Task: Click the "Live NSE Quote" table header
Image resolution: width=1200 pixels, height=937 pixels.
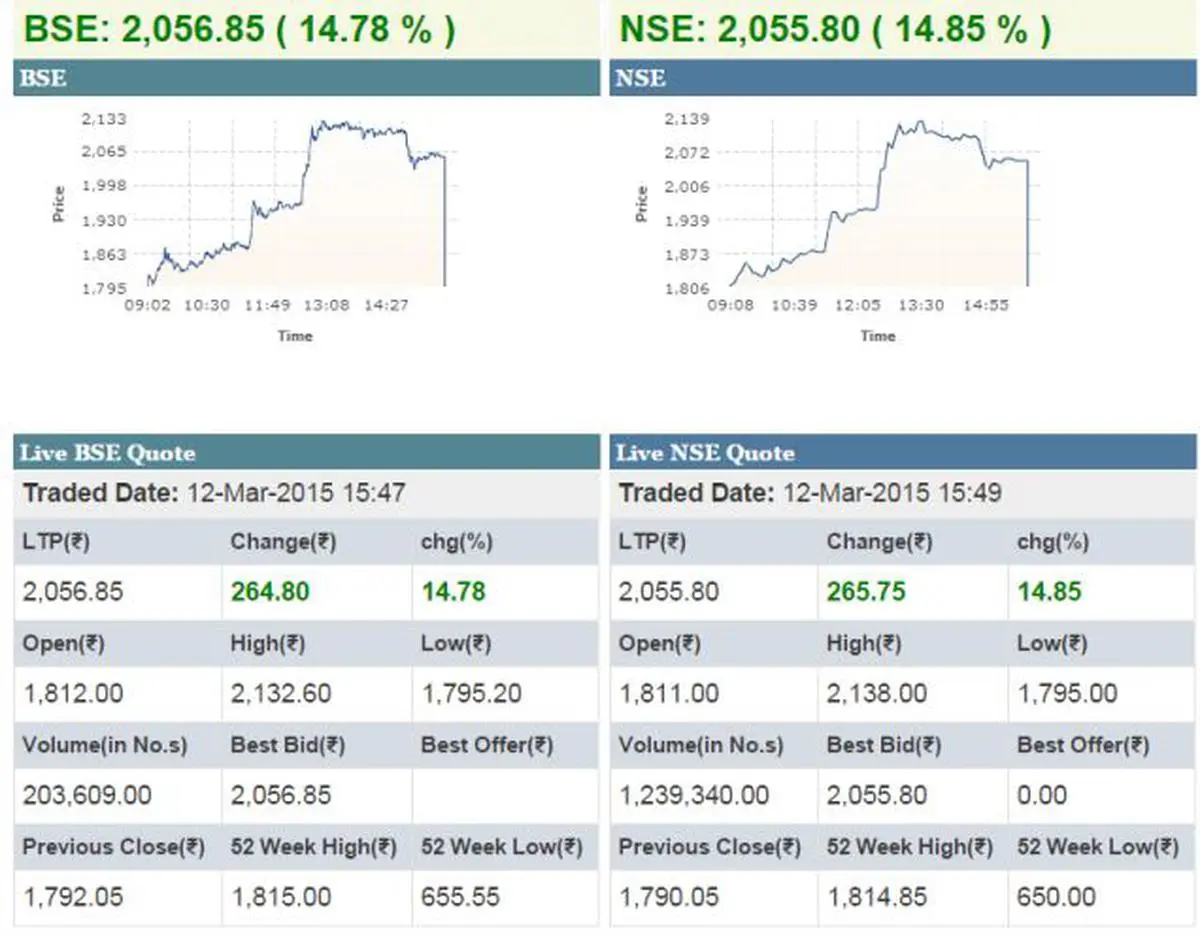Action: pyautogui.click(x=903, y=453)
